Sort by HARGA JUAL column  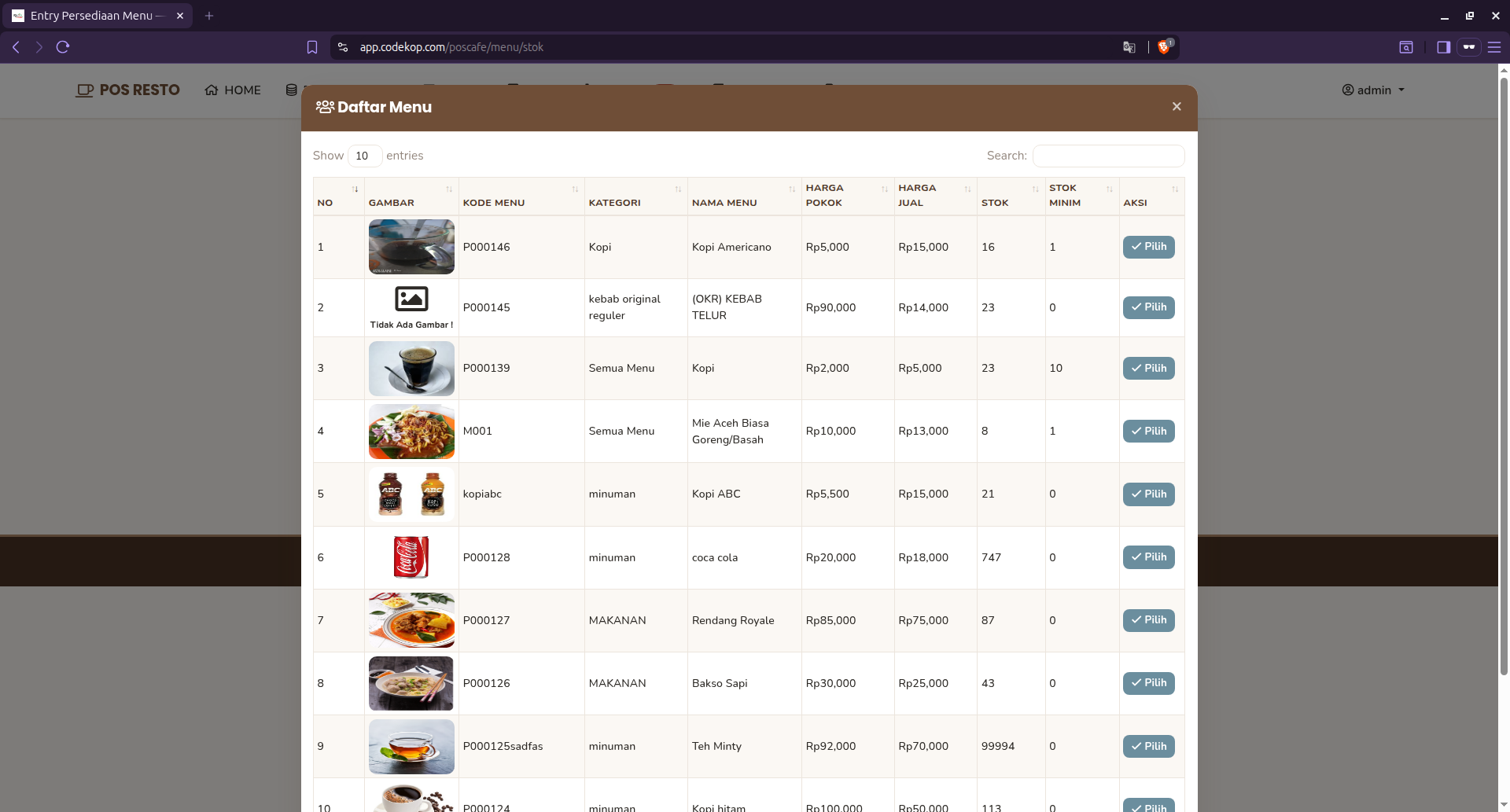coord(936,196)
